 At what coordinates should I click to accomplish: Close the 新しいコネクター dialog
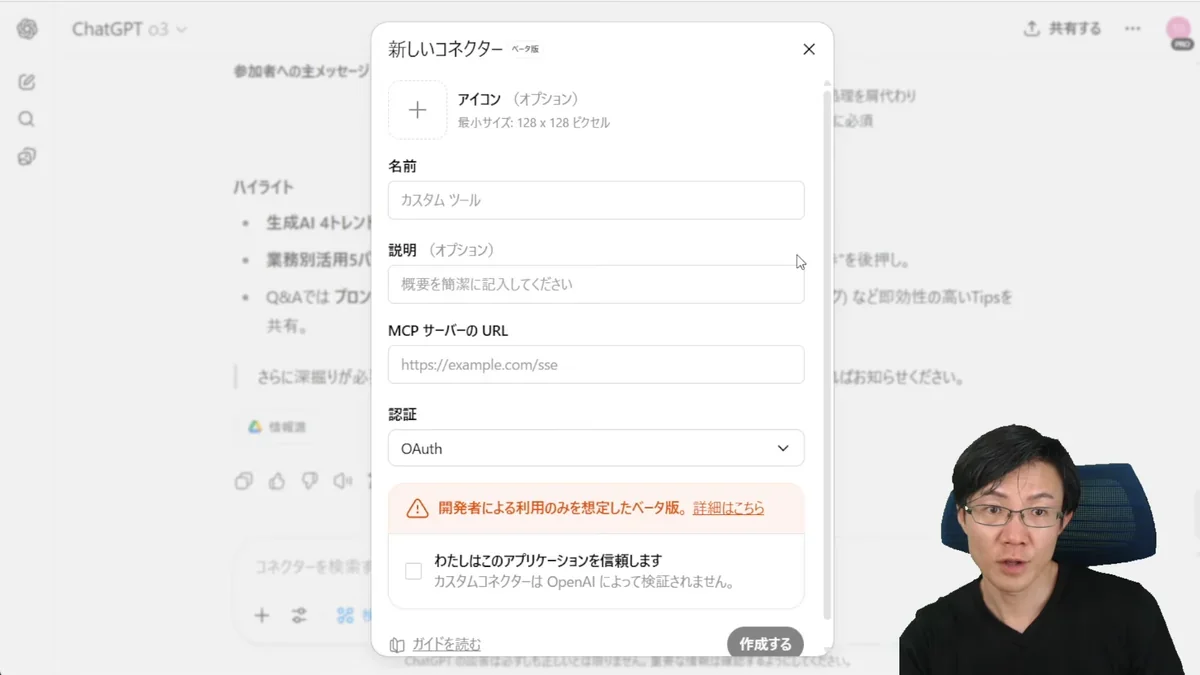point(809,49)
